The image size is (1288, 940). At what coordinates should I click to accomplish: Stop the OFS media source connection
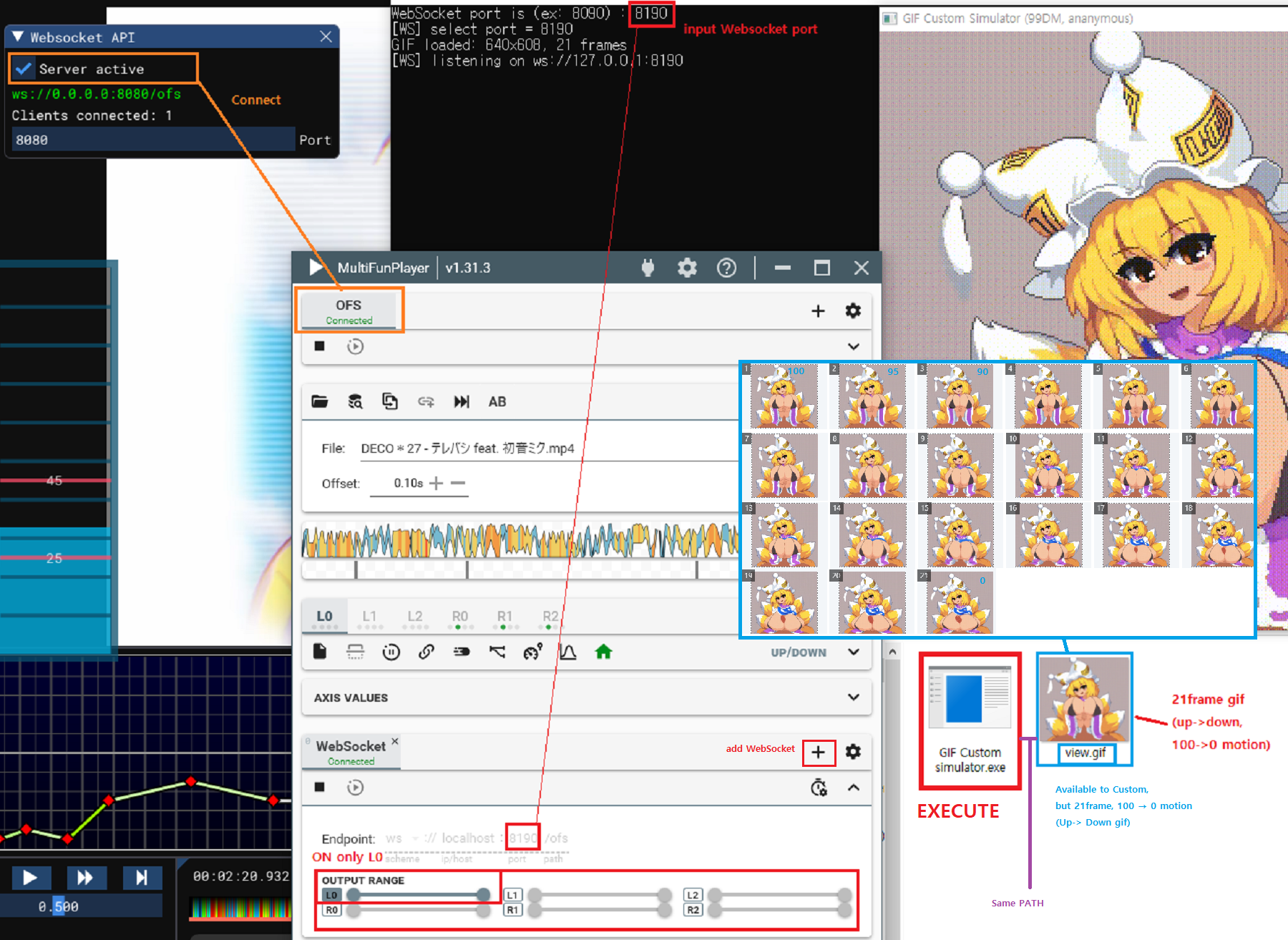(x=320, y=346)
